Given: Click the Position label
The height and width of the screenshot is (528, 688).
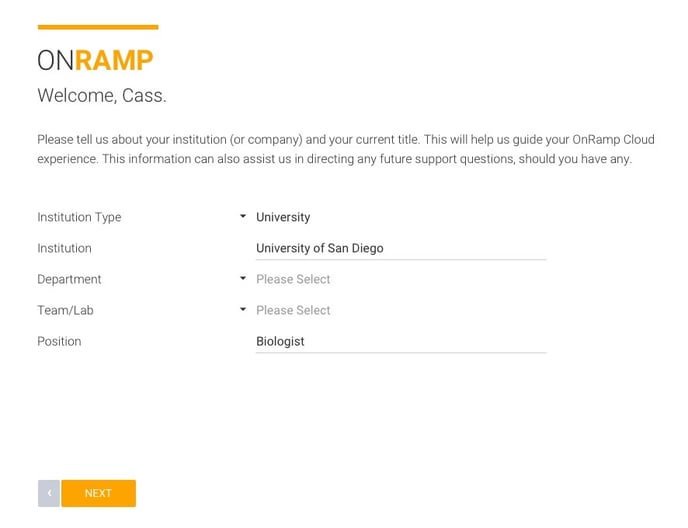Looking at the screenshot, I should (59, 341).
